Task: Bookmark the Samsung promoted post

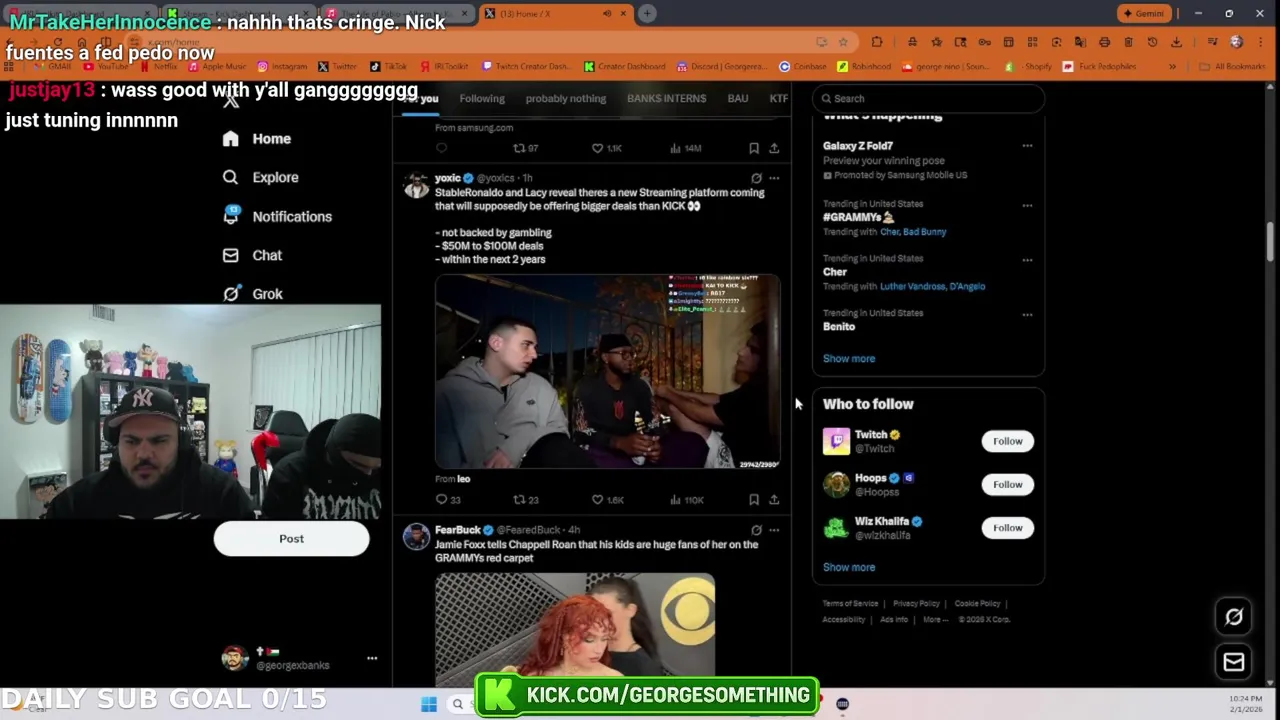Action: pyautogui.click(x=754, y=148)
